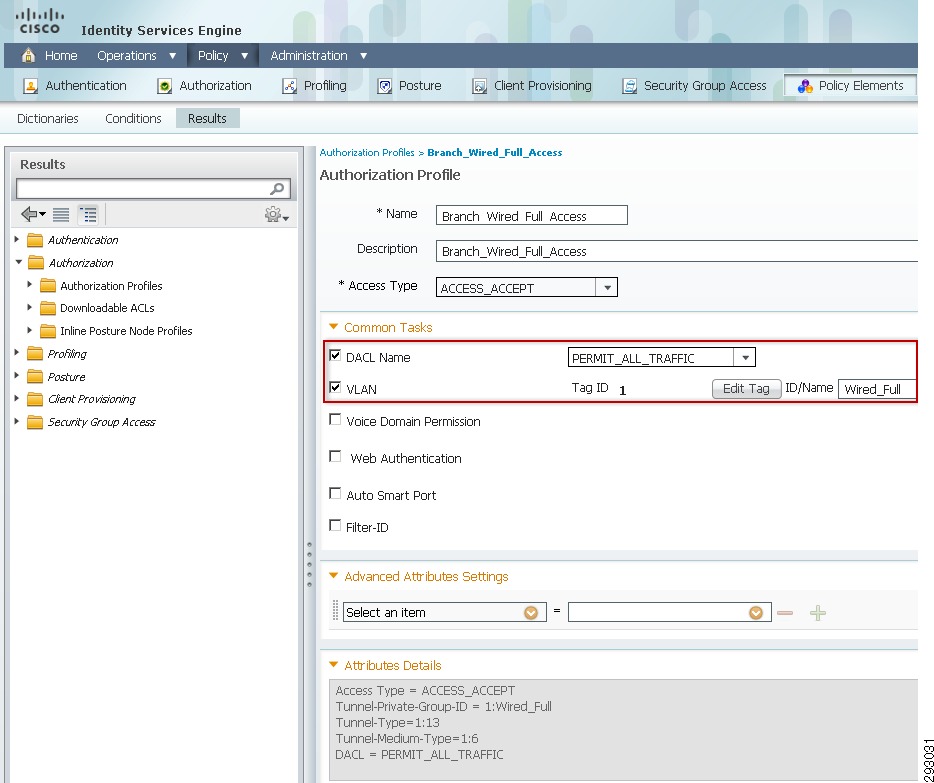
Task: Open the Operations menu
Action: coord(136,56)
